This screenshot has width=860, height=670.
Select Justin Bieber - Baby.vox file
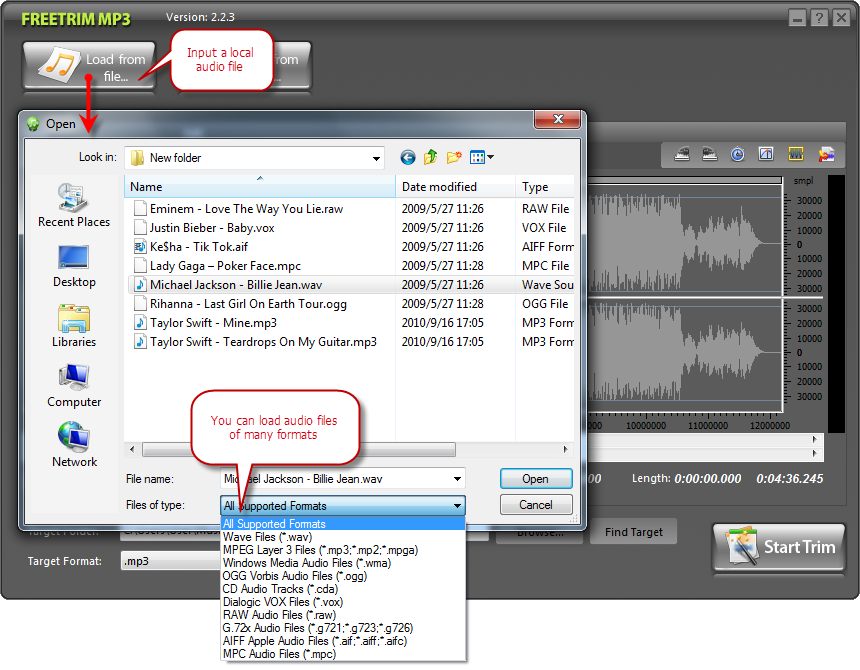point(212,228)
